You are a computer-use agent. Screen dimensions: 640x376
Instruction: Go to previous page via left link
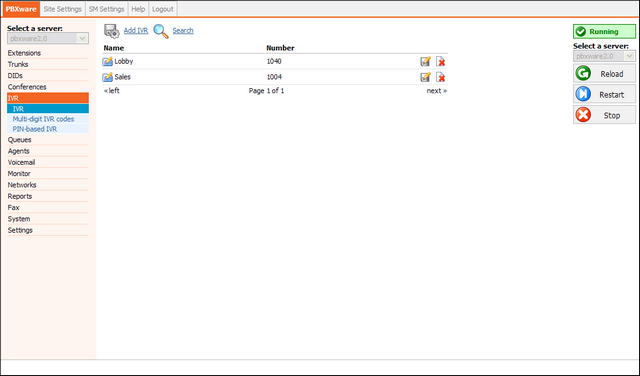tap(111, 91)
